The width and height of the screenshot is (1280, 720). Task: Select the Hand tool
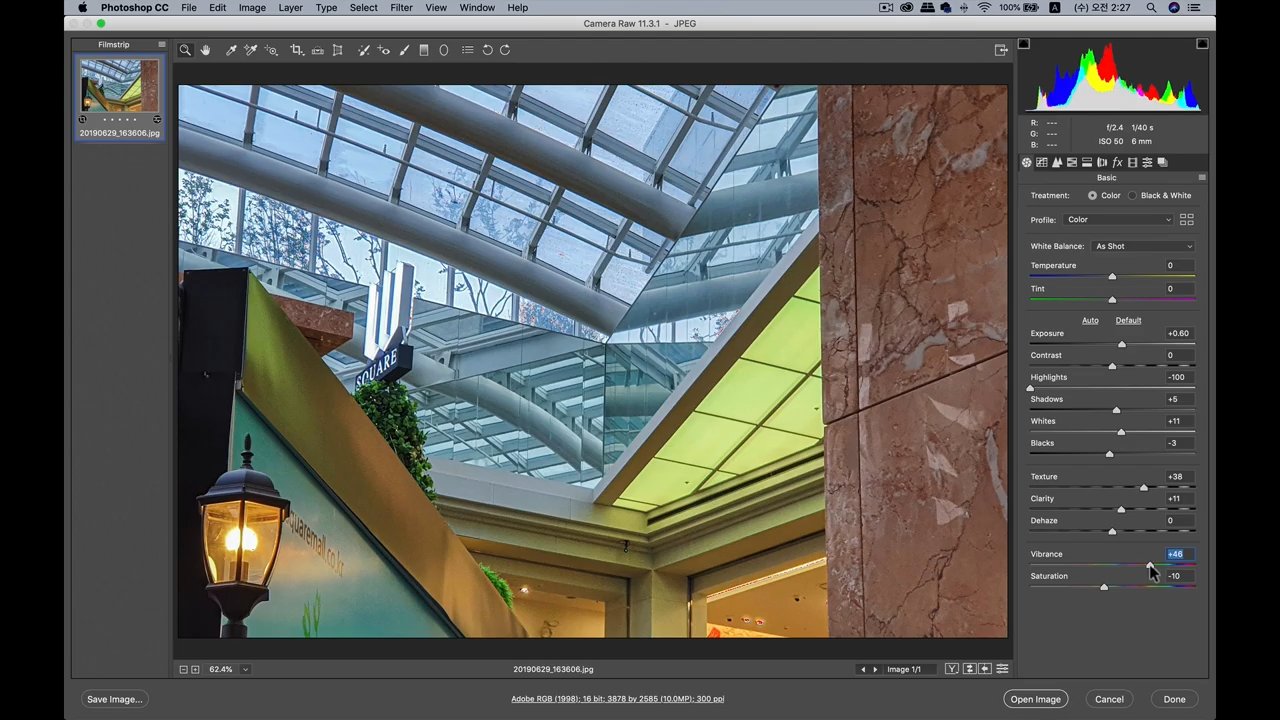pyautogui.click(x=205, y=50)
